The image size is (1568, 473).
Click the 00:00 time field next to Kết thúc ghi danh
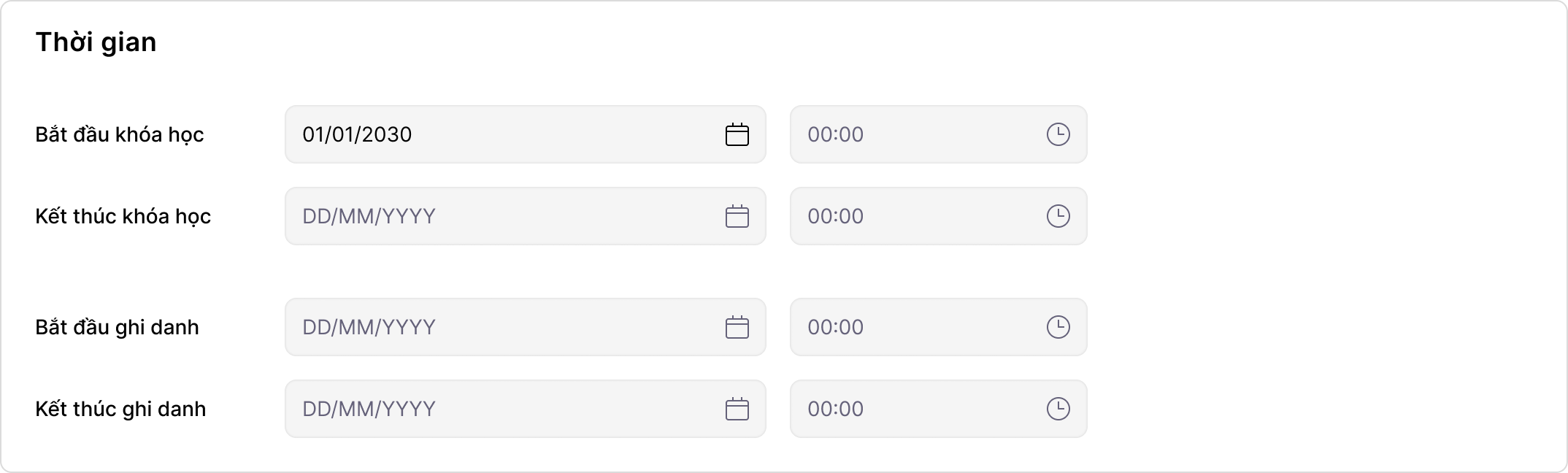coord(912,409)
